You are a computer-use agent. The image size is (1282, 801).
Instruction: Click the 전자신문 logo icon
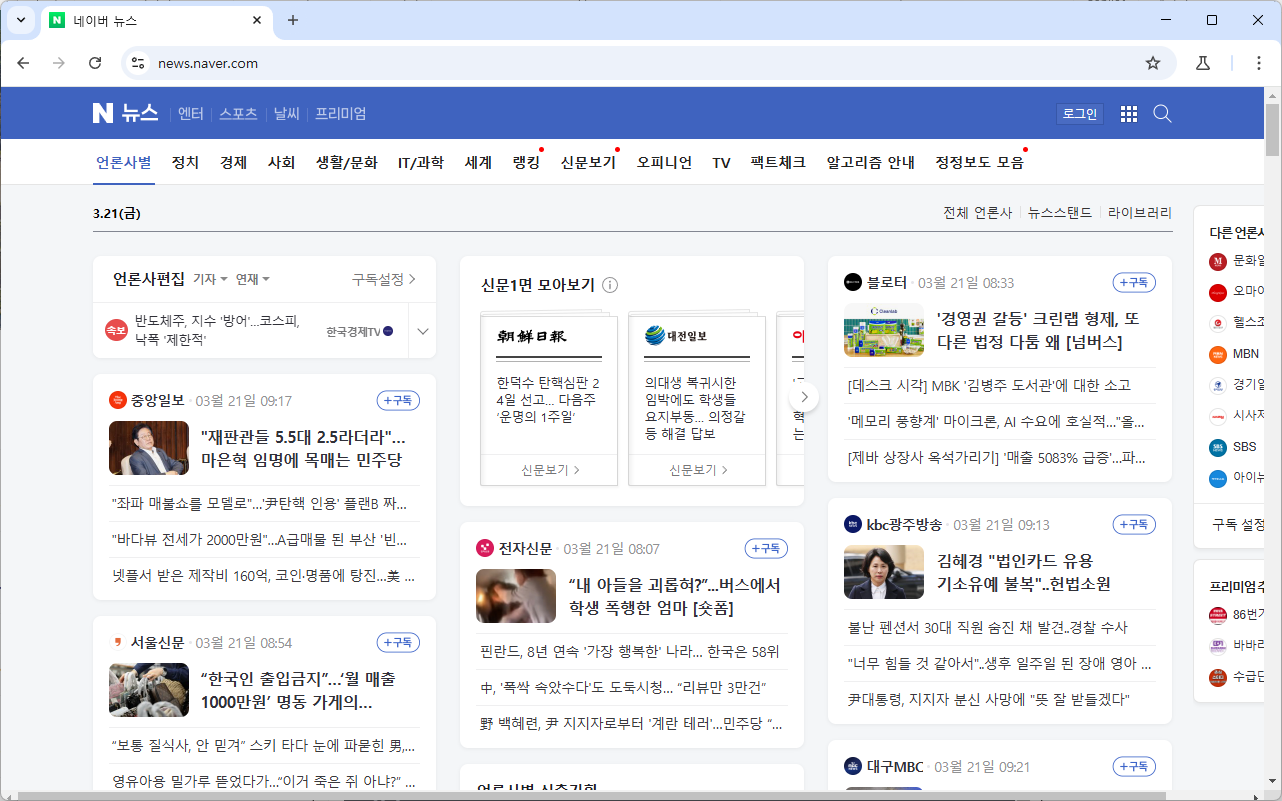click(485, 548)
